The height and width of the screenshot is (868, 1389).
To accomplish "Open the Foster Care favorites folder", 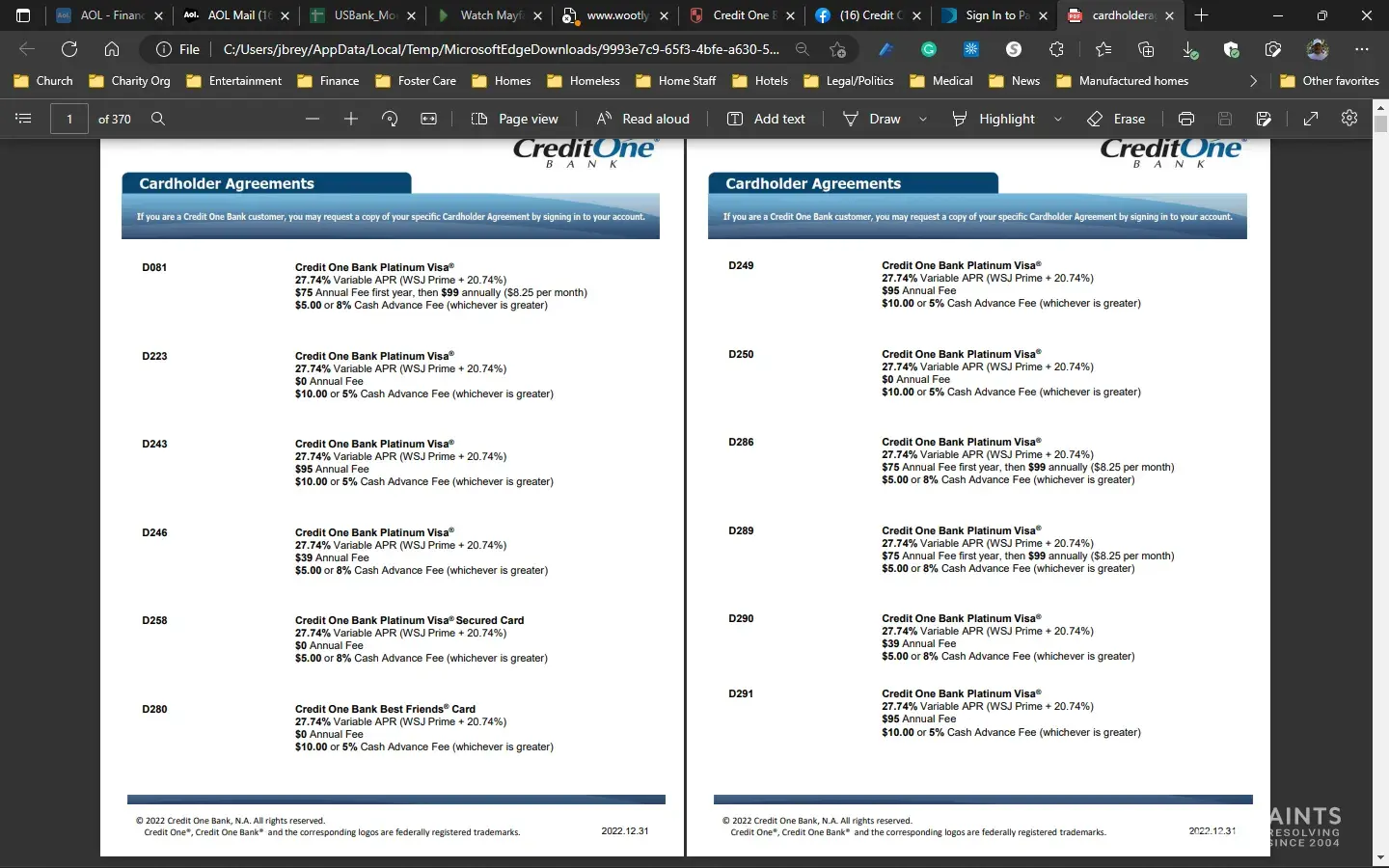I will coord(416,81).
